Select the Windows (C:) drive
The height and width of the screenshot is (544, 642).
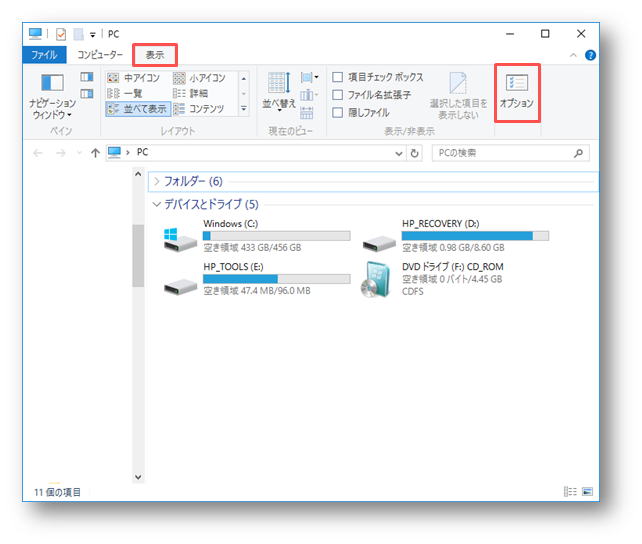pos(257,236)
